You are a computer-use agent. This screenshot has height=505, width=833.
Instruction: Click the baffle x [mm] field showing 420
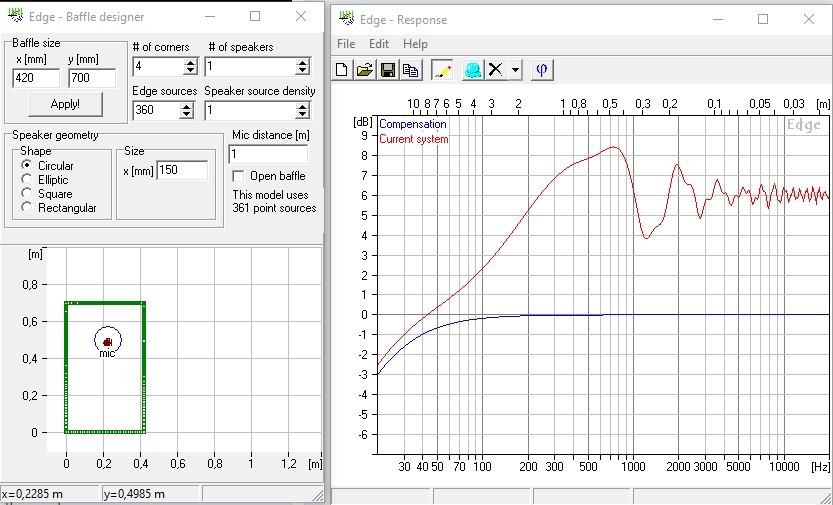point(36,78)
